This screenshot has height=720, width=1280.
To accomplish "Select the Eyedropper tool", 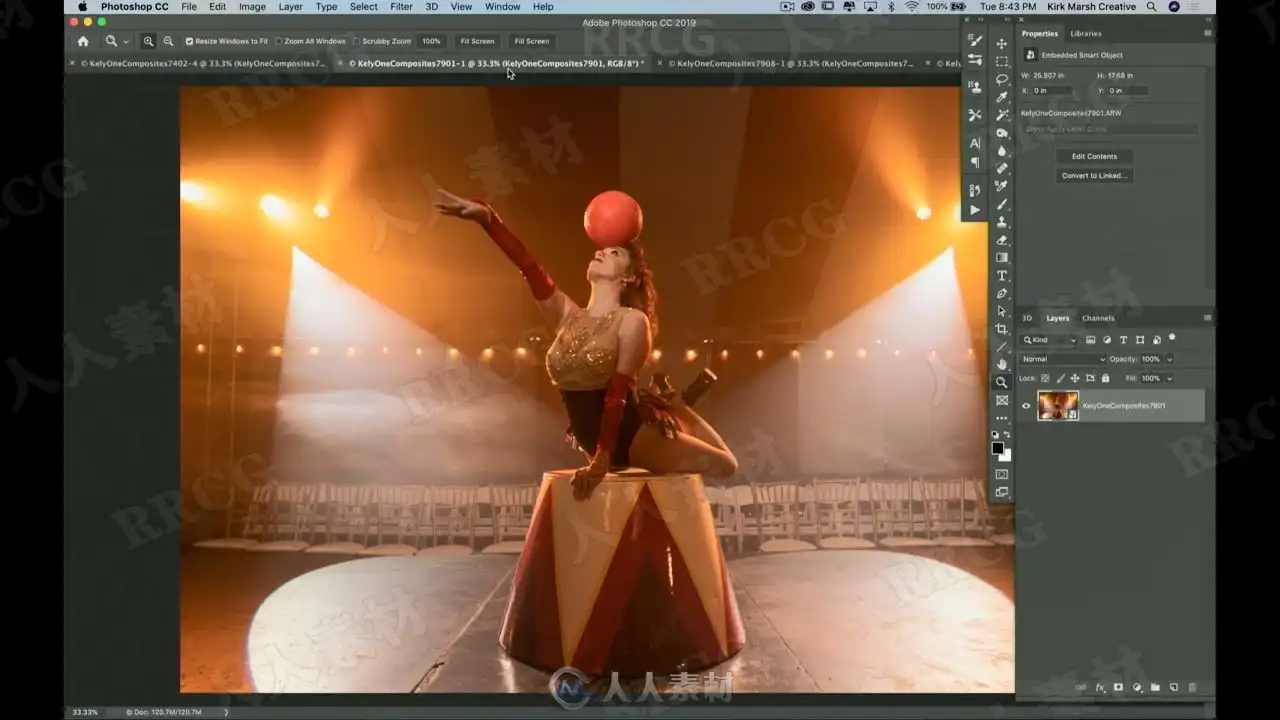I will pyautogui.click(x=1002, y=97).
